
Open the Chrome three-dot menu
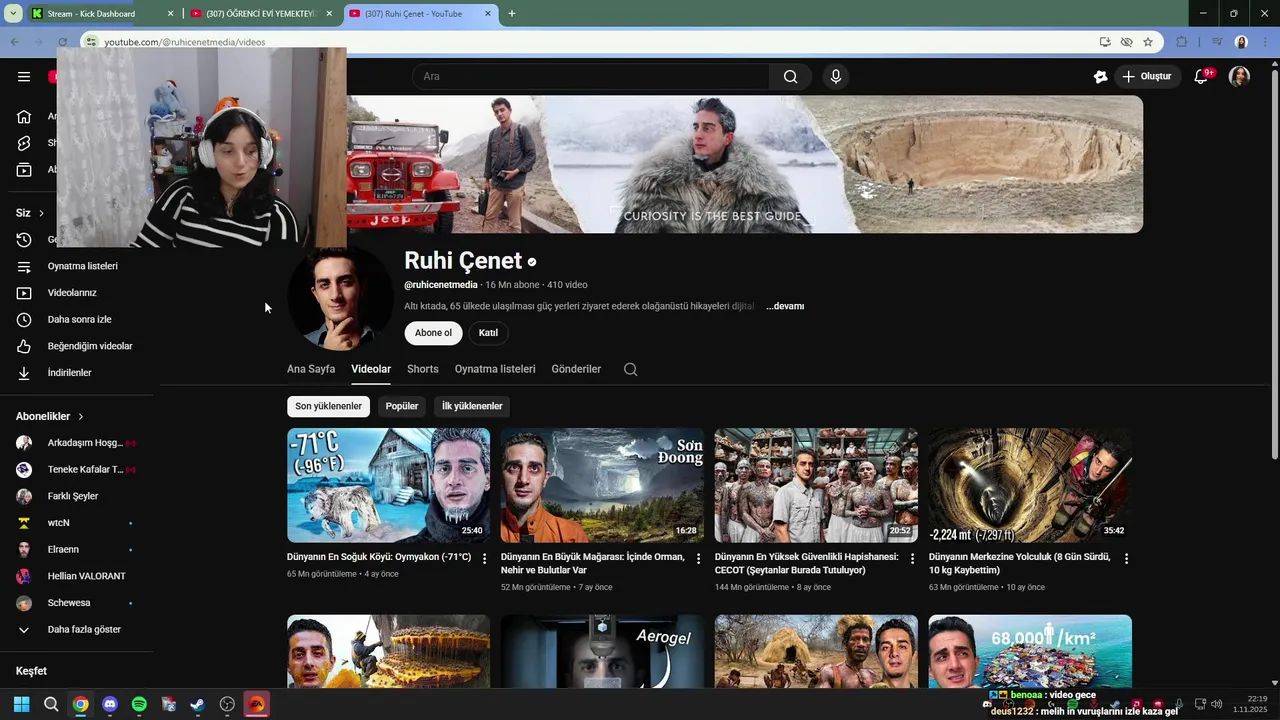pos(1264,42)
